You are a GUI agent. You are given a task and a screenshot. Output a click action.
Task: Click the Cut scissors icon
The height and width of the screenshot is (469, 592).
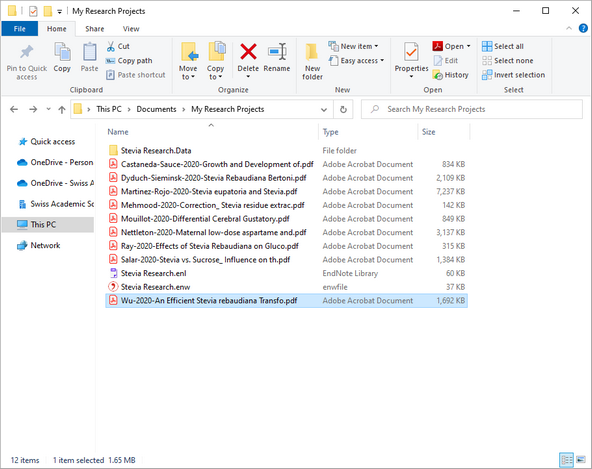click(111, 46)
